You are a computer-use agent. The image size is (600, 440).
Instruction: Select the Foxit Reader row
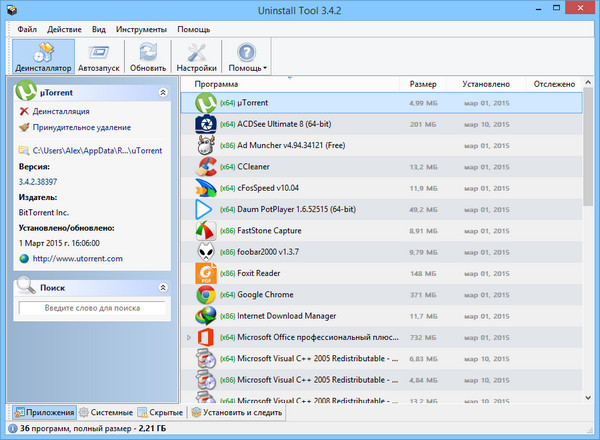point(382,273)
